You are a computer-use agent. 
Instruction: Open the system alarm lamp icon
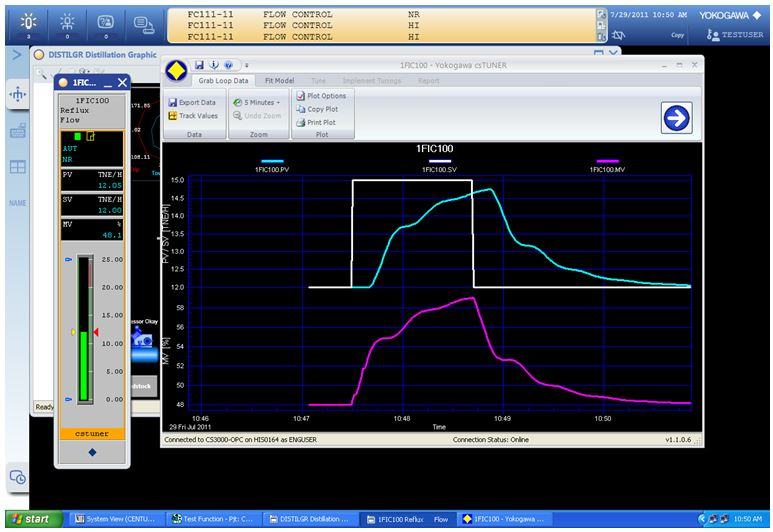pyautogui.click(x=67, y=23)
